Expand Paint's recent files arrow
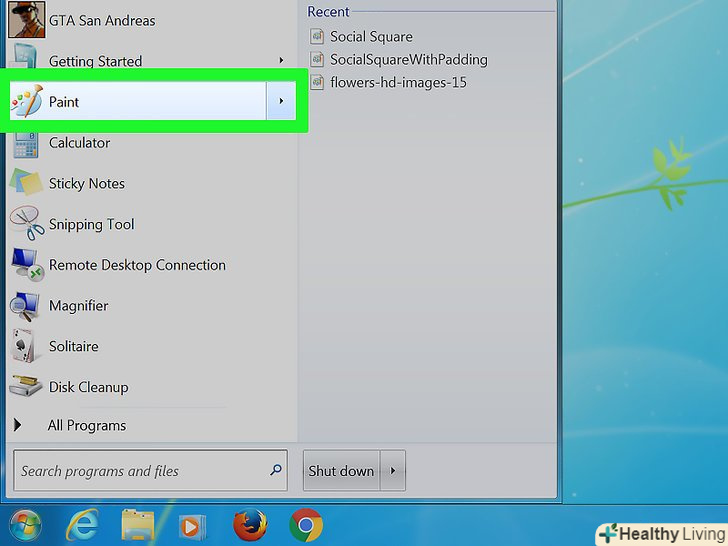The height and width of the screenshot is (546, 728). pyautogui.click(x=281, y=101)
